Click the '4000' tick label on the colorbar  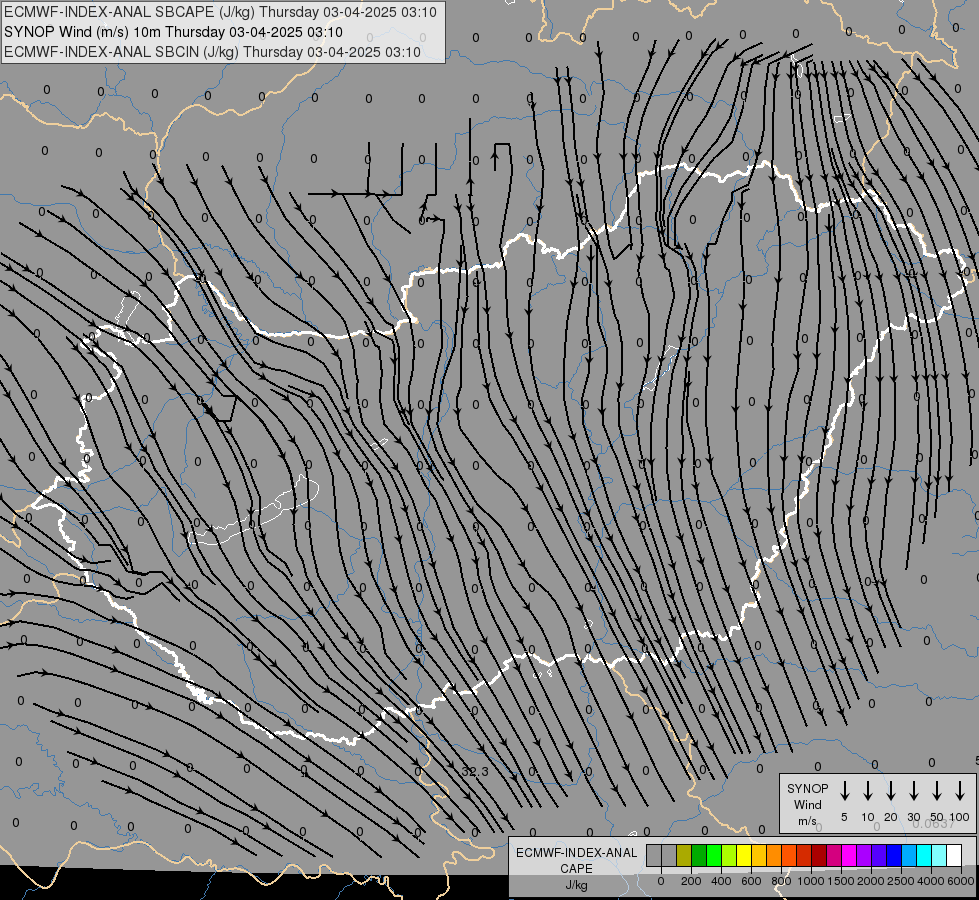point(931,881)
